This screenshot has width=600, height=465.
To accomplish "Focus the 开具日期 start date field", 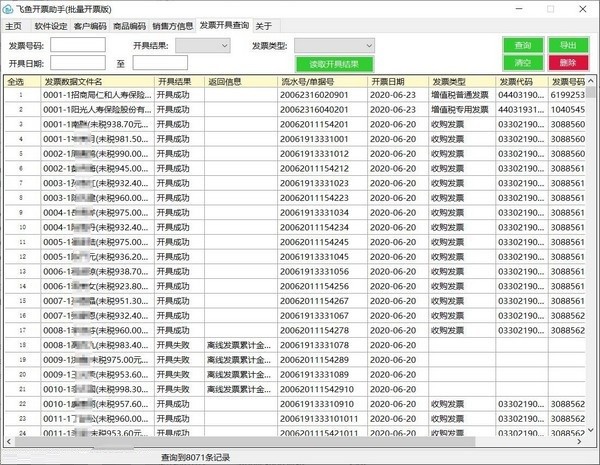I will [x=78, y=63].
